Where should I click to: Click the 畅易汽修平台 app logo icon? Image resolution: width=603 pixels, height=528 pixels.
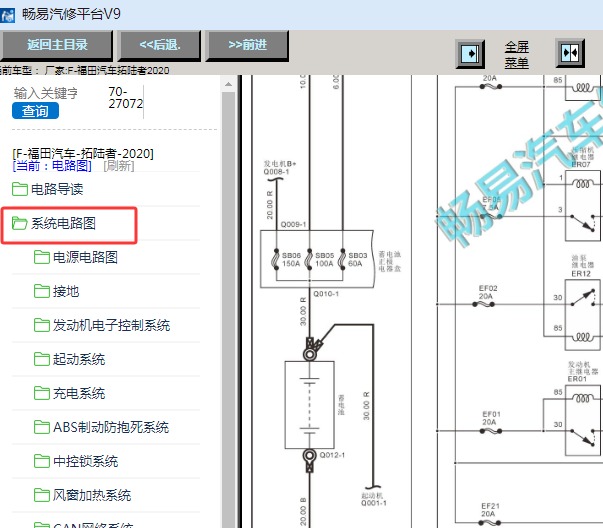[x=7, y=15]
